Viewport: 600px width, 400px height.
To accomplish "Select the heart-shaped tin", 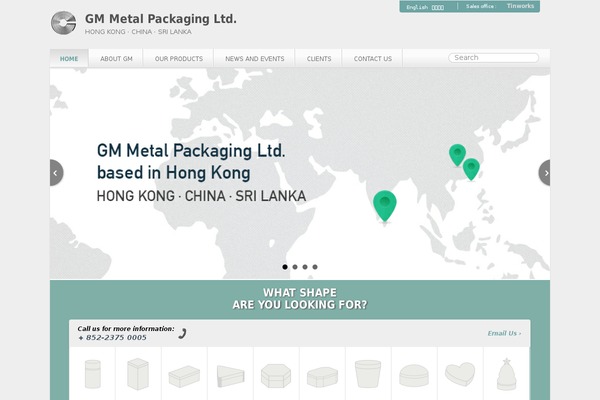I will 460,374.
